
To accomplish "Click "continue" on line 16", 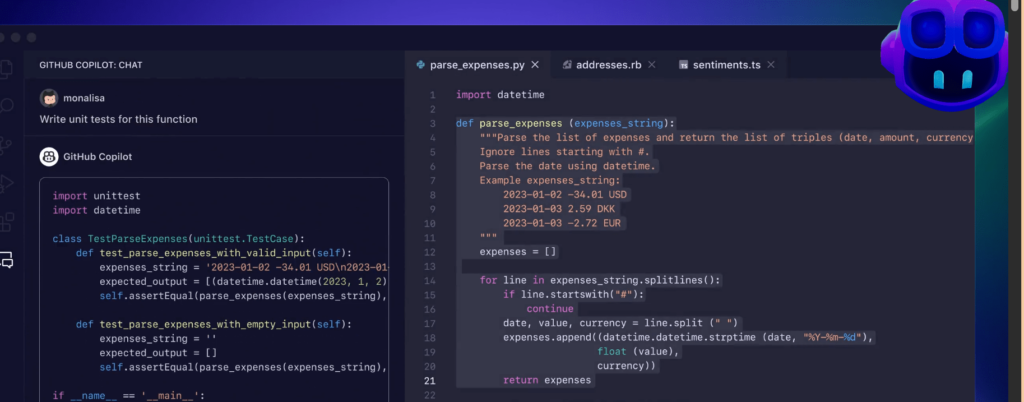I will (550, 309).
